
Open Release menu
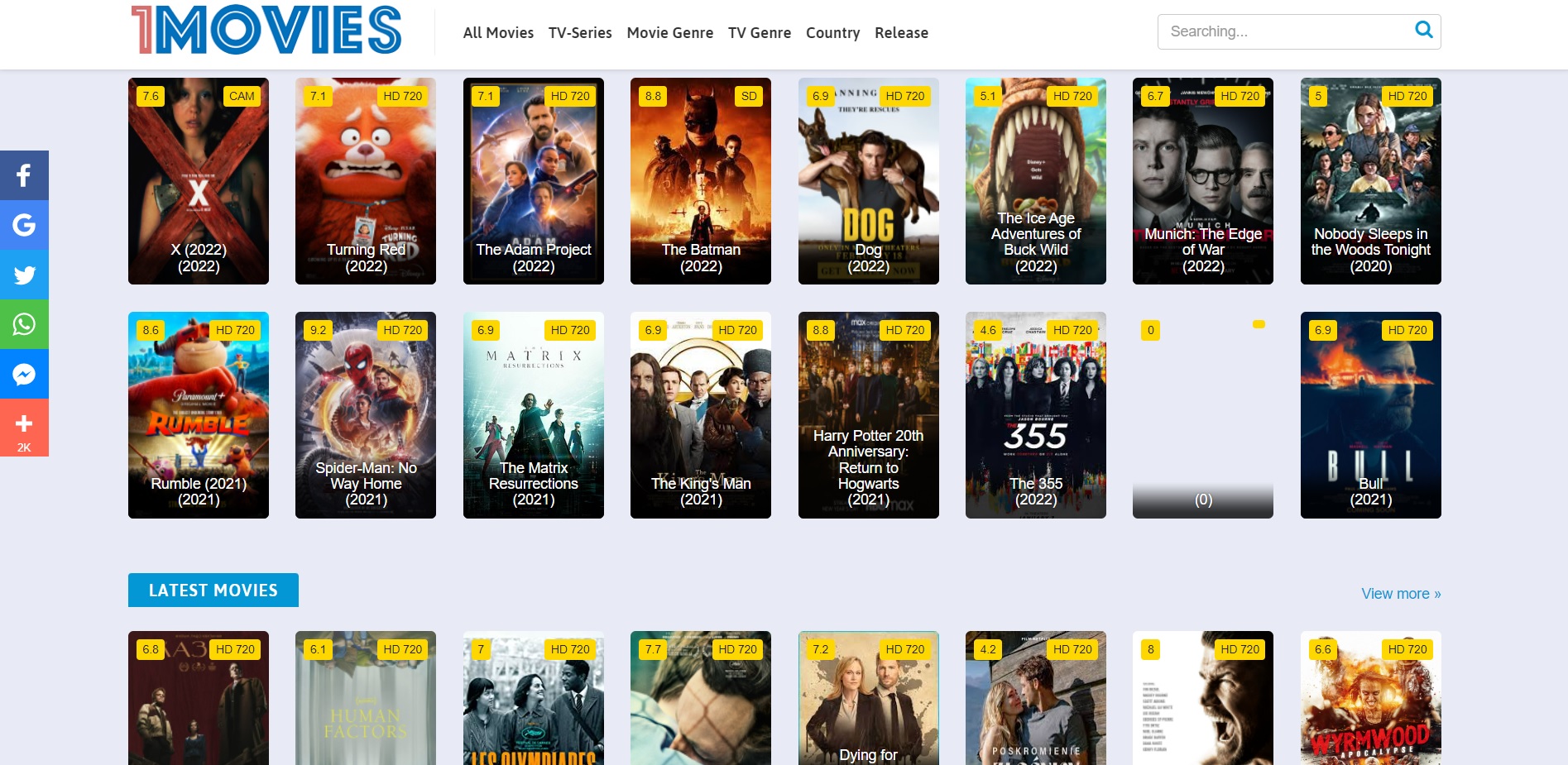pos(901,33)
